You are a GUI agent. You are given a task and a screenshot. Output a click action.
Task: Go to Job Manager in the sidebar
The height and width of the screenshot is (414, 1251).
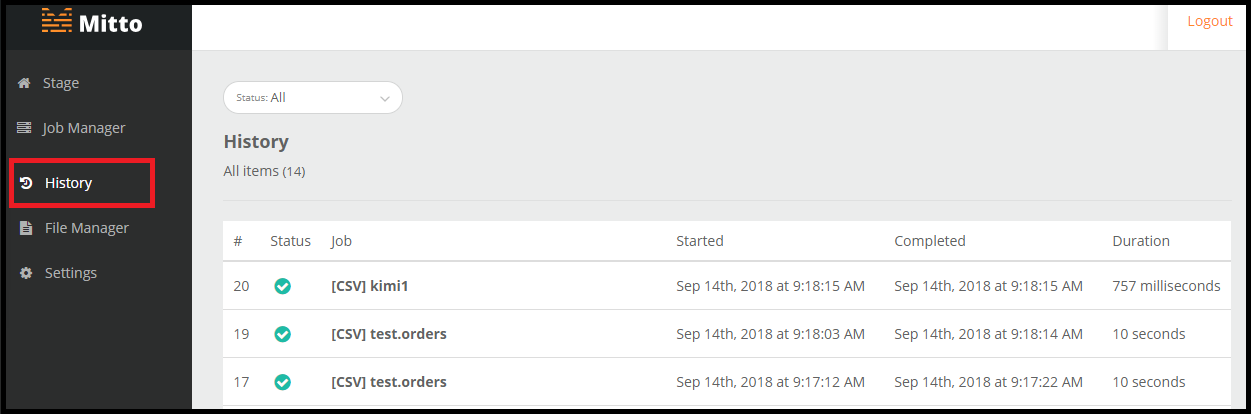(85, 128)
